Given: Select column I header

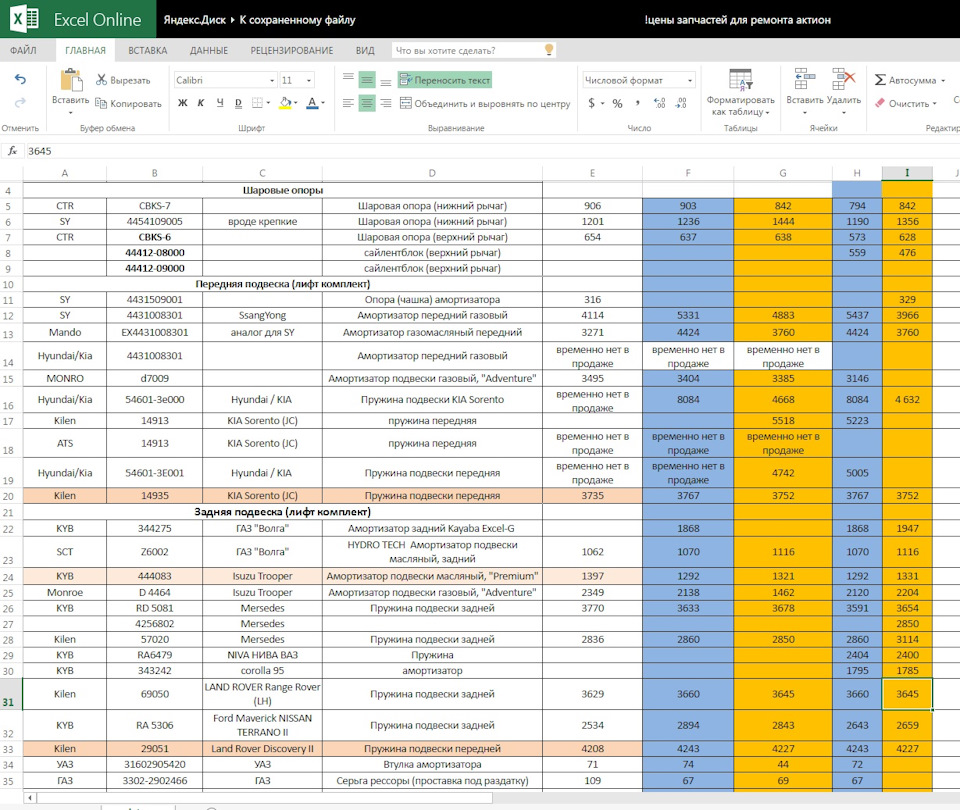Looking at the screenshot, I should tap(907, 173).
